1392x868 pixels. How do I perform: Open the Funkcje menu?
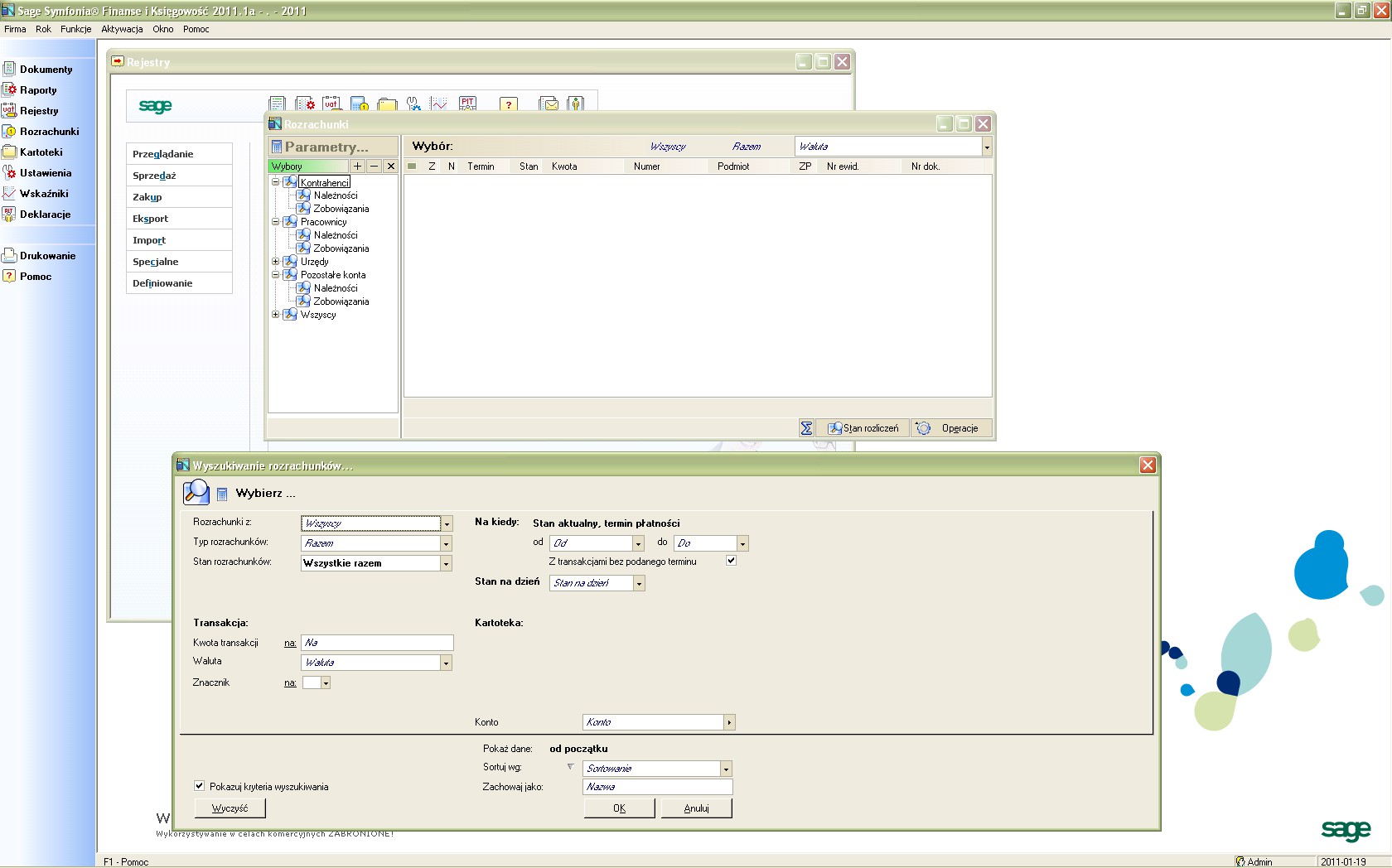(x=75, y=29)
